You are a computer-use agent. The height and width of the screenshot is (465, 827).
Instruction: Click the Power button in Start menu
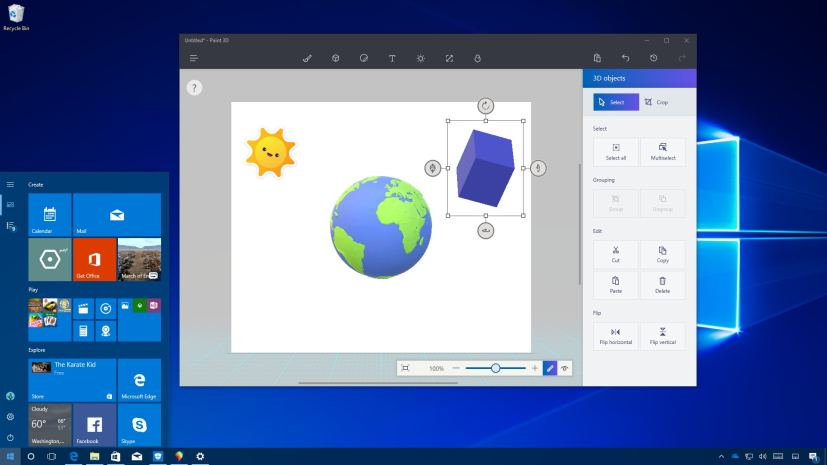click(10, 437)
